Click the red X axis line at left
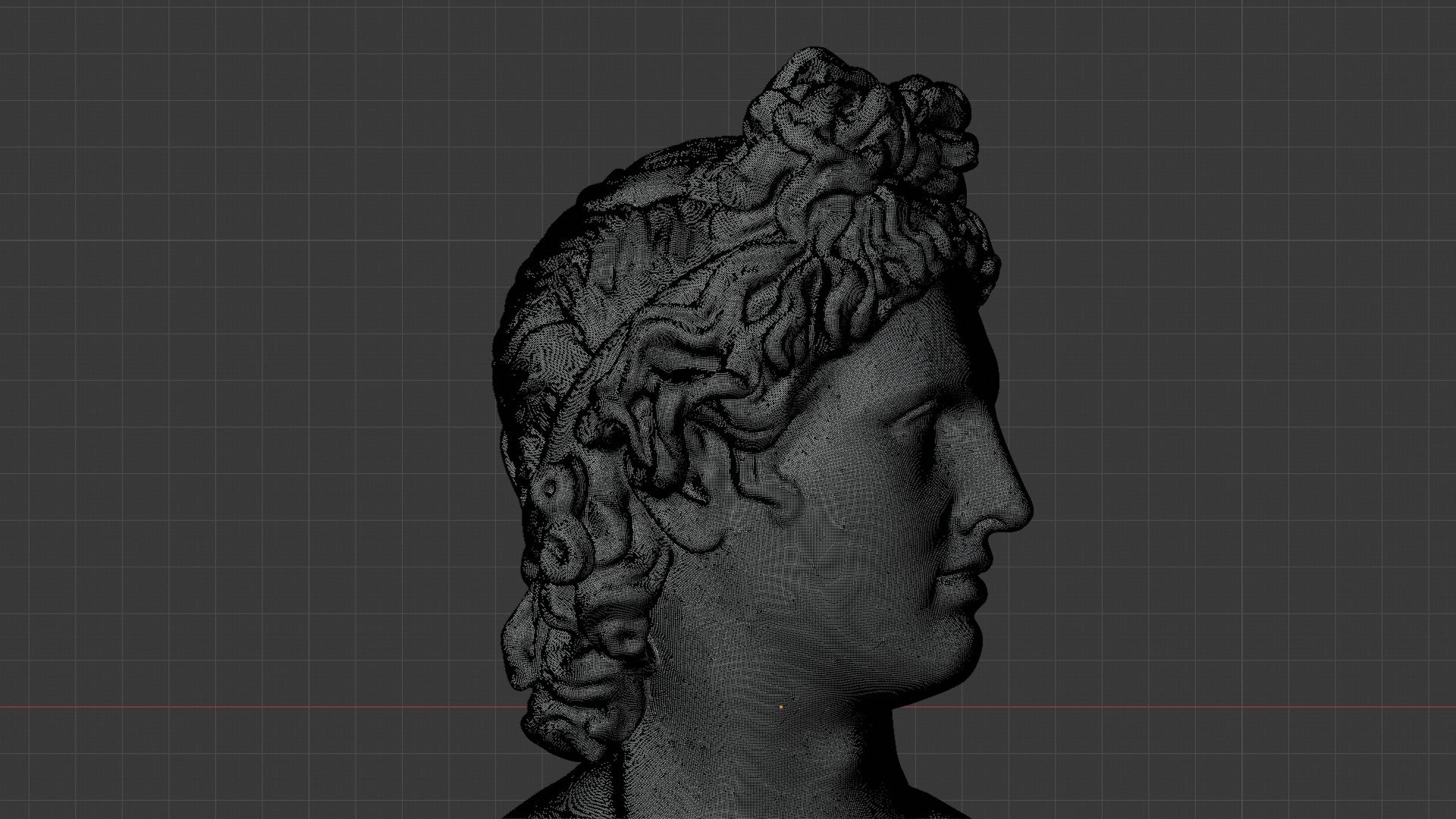Image resolution: width=1456 pixels, height=819 pixels. [x=227, y=708]
